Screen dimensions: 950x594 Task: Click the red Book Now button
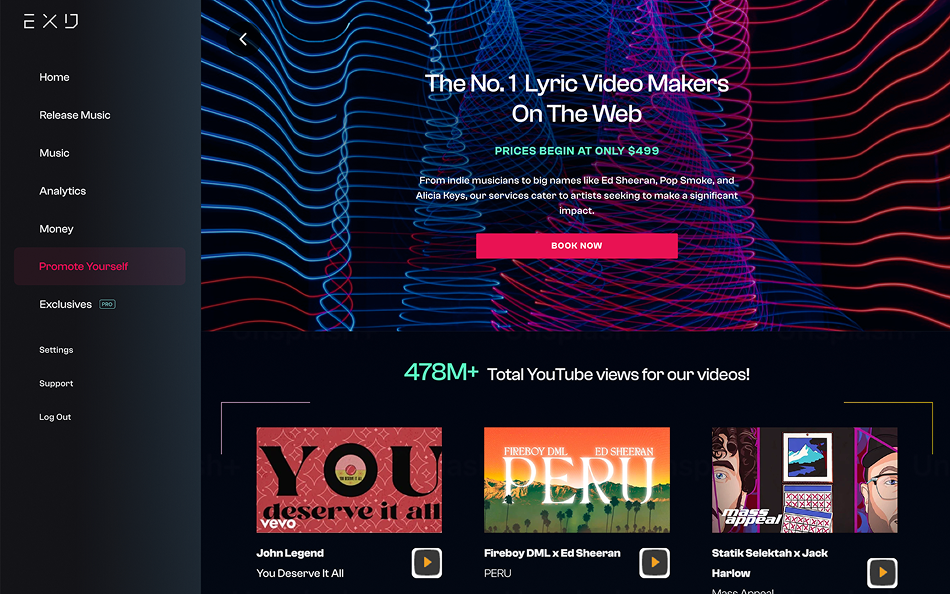(x=577, y=246)
